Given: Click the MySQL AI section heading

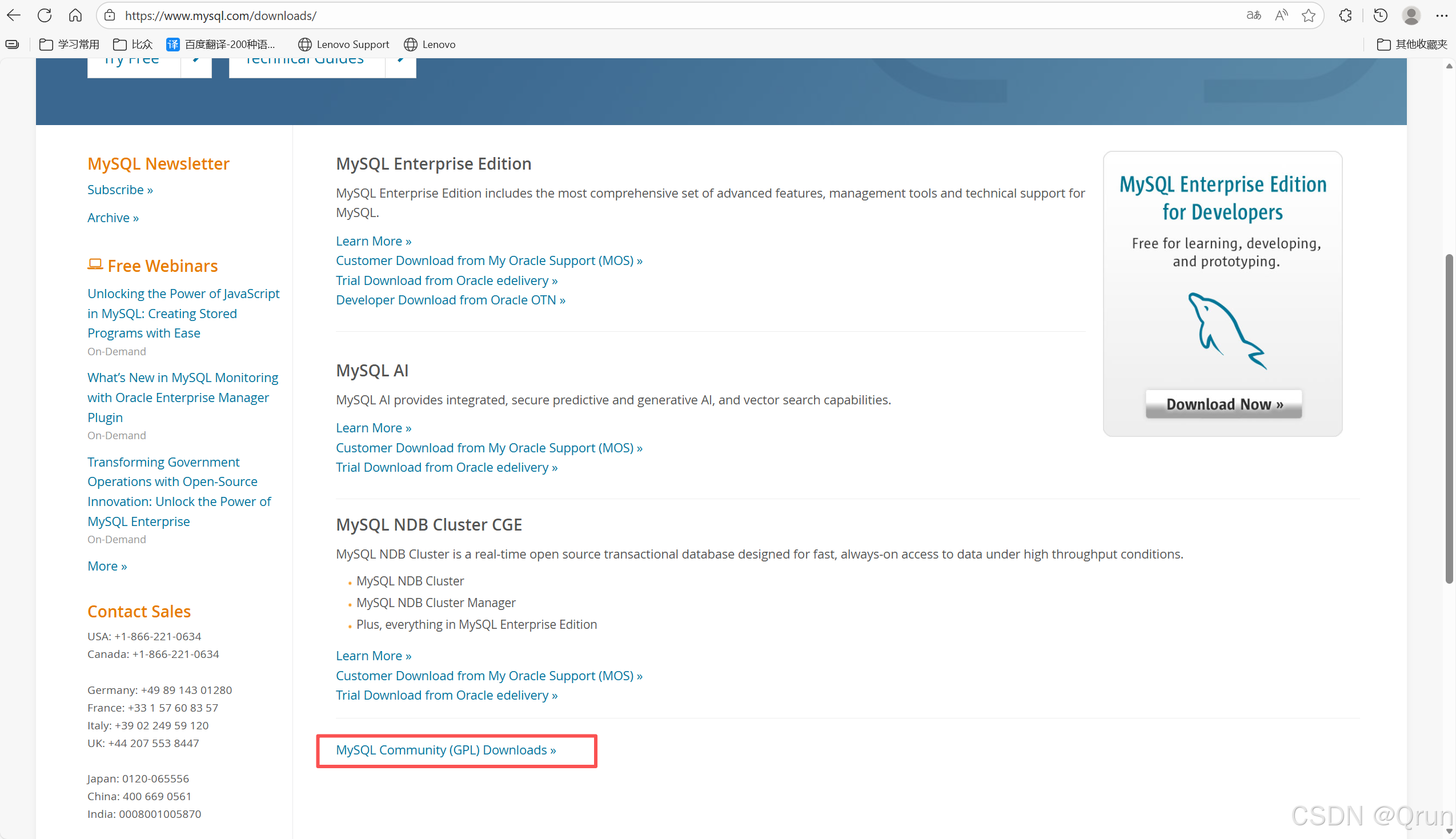Looking at the screenshot, I should [x=372, y=371].
